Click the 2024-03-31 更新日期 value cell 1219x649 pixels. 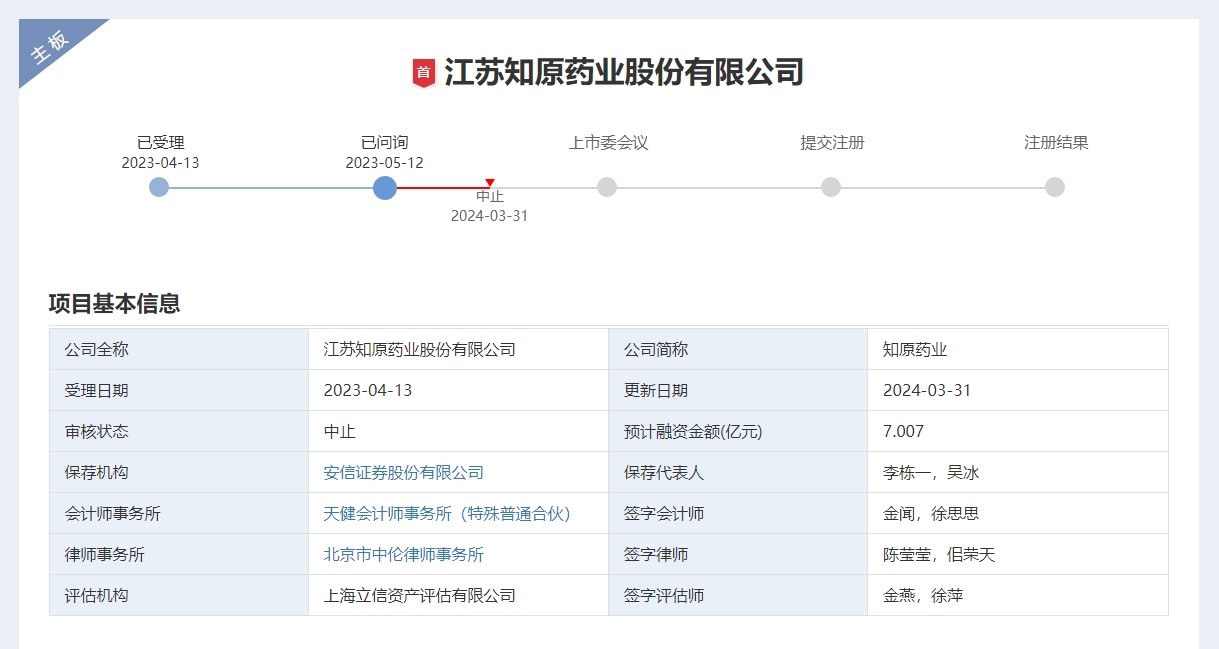click(x=1018, y=390)
